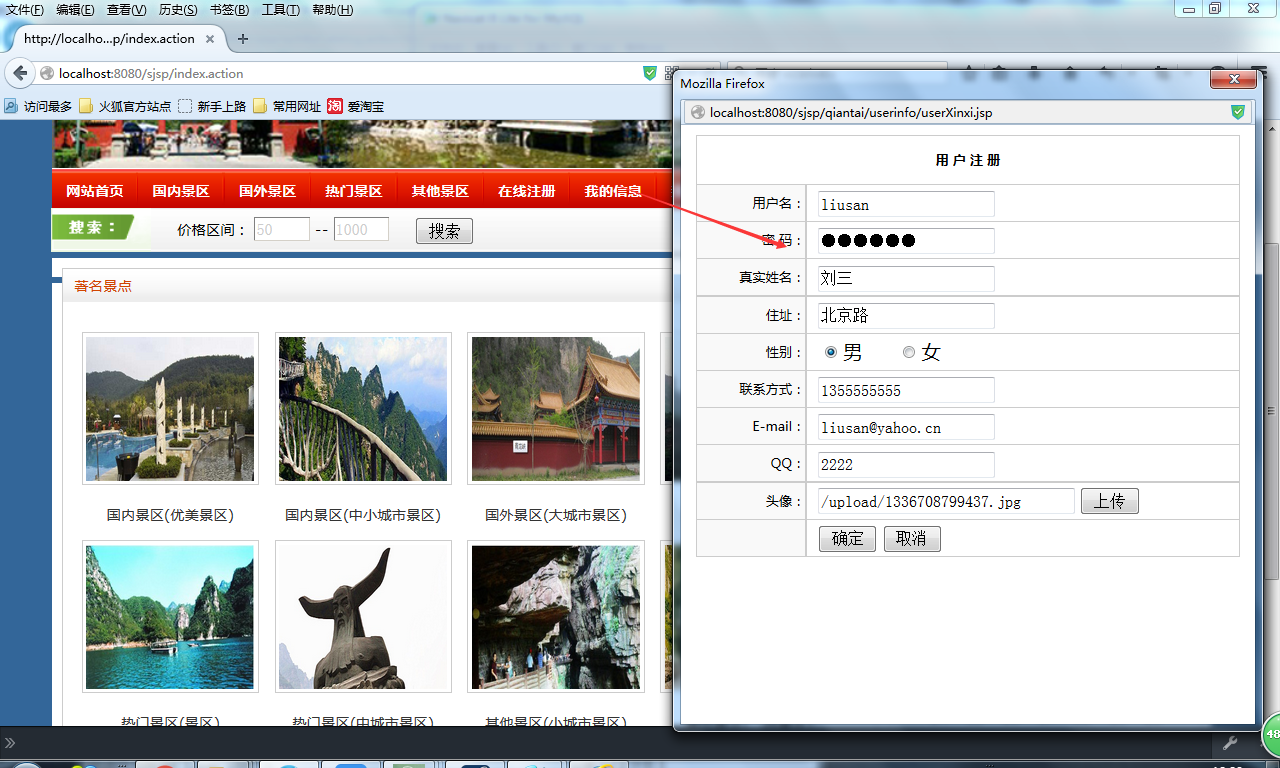Open the 火狐官方站点 bookmark folder
Image resolution: width=1280 pixels, height=768 pixels.
[x=124, y=106]
